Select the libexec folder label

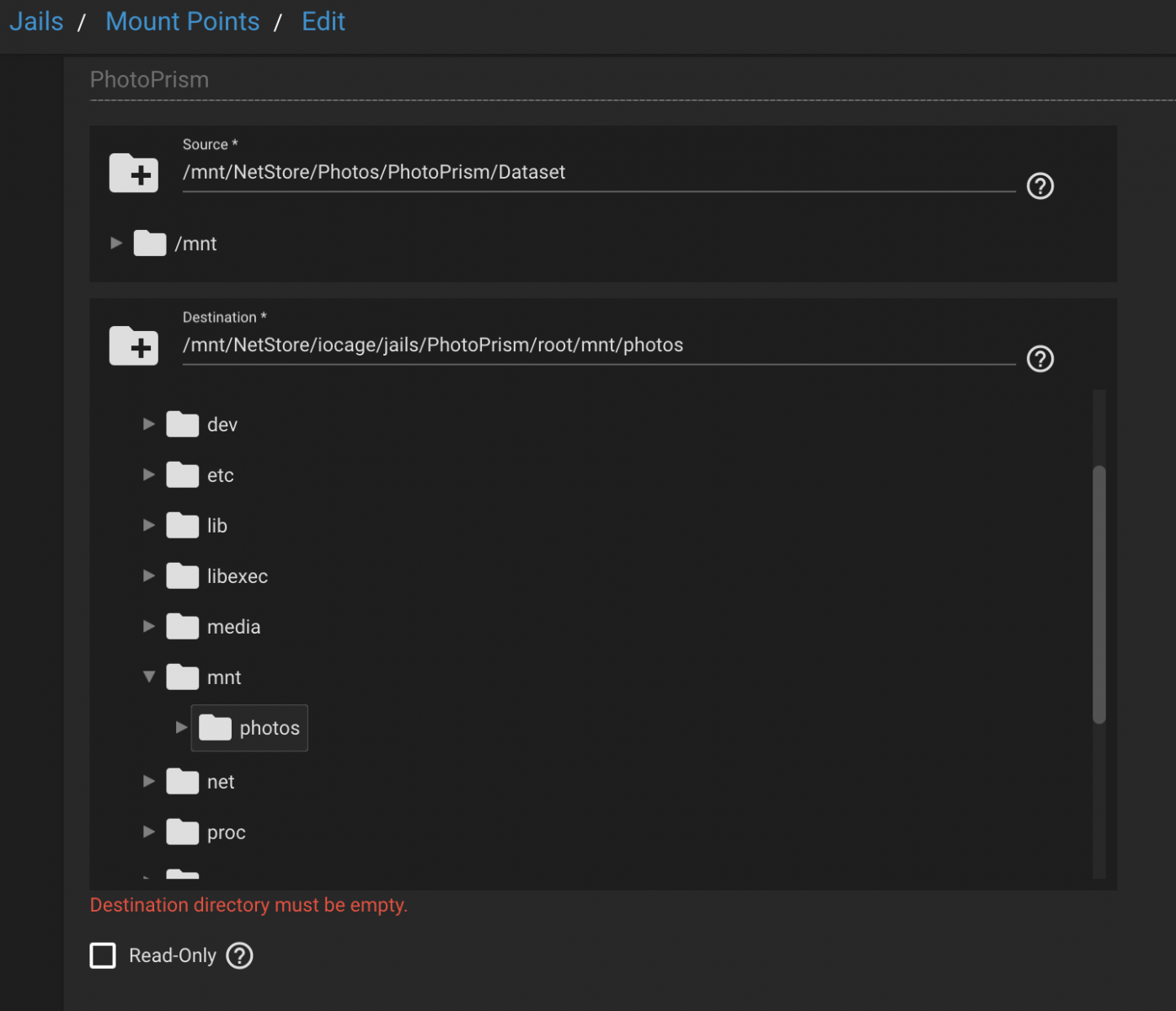click(x=238, y=576)
